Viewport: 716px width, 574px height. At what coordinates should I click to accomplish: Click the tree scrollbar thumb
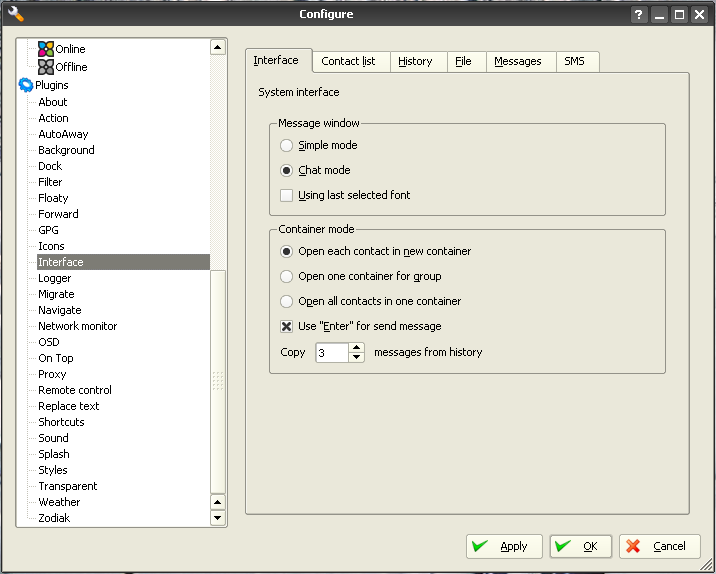218,381
